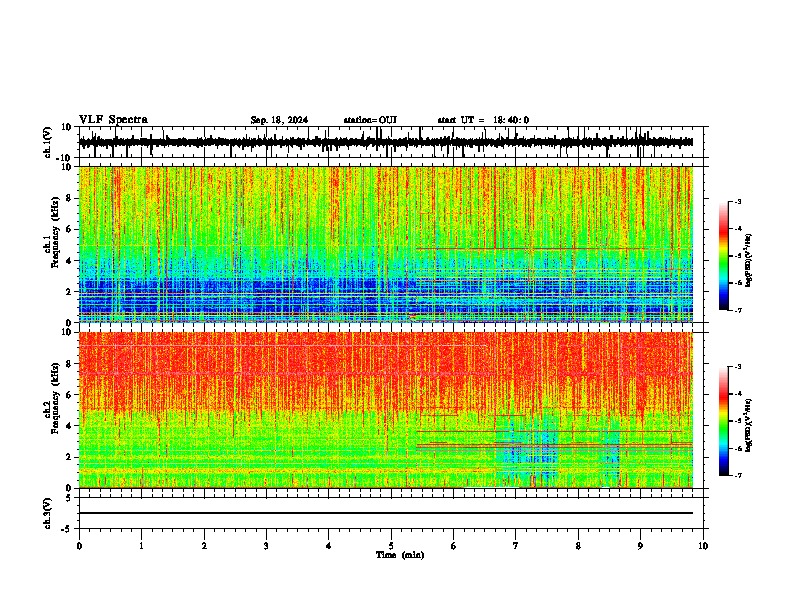792x612 pixels.
Task: Click the "Time (min)" axis label
Action: click(400, 555)
